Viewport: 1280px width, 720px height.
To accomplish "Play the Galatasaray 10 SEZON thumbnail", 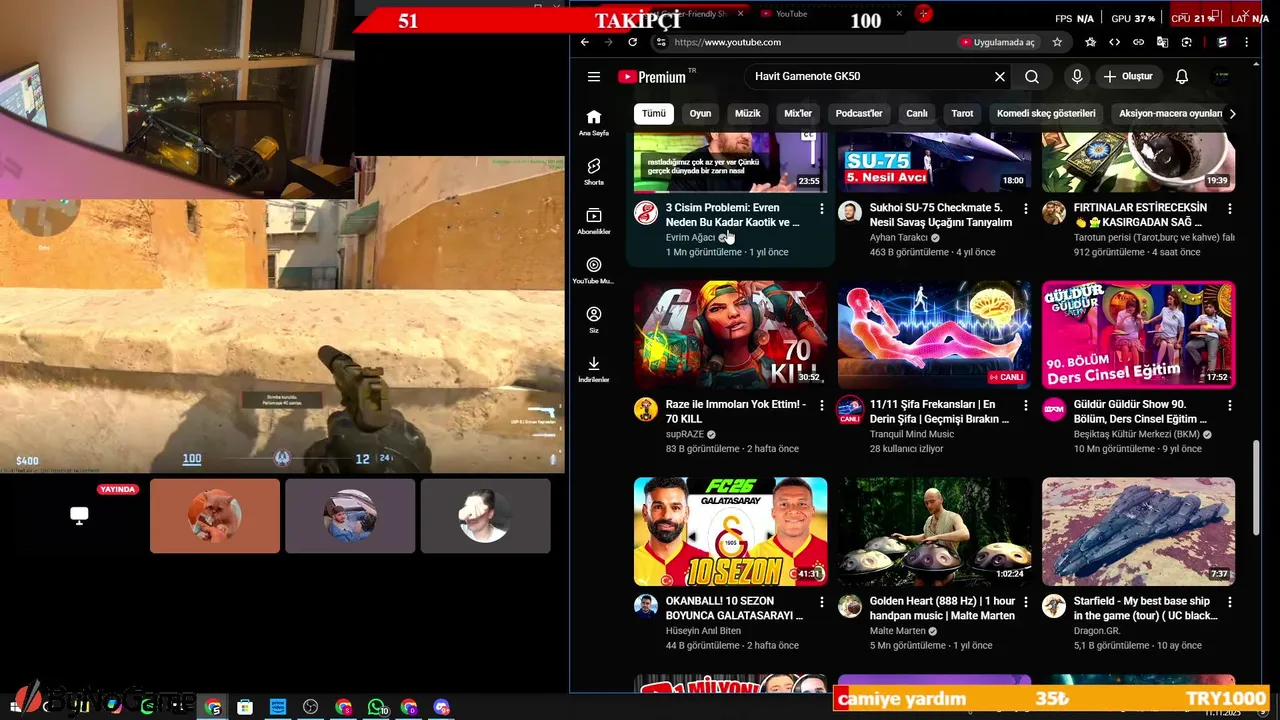I will (x=730, y=531).
